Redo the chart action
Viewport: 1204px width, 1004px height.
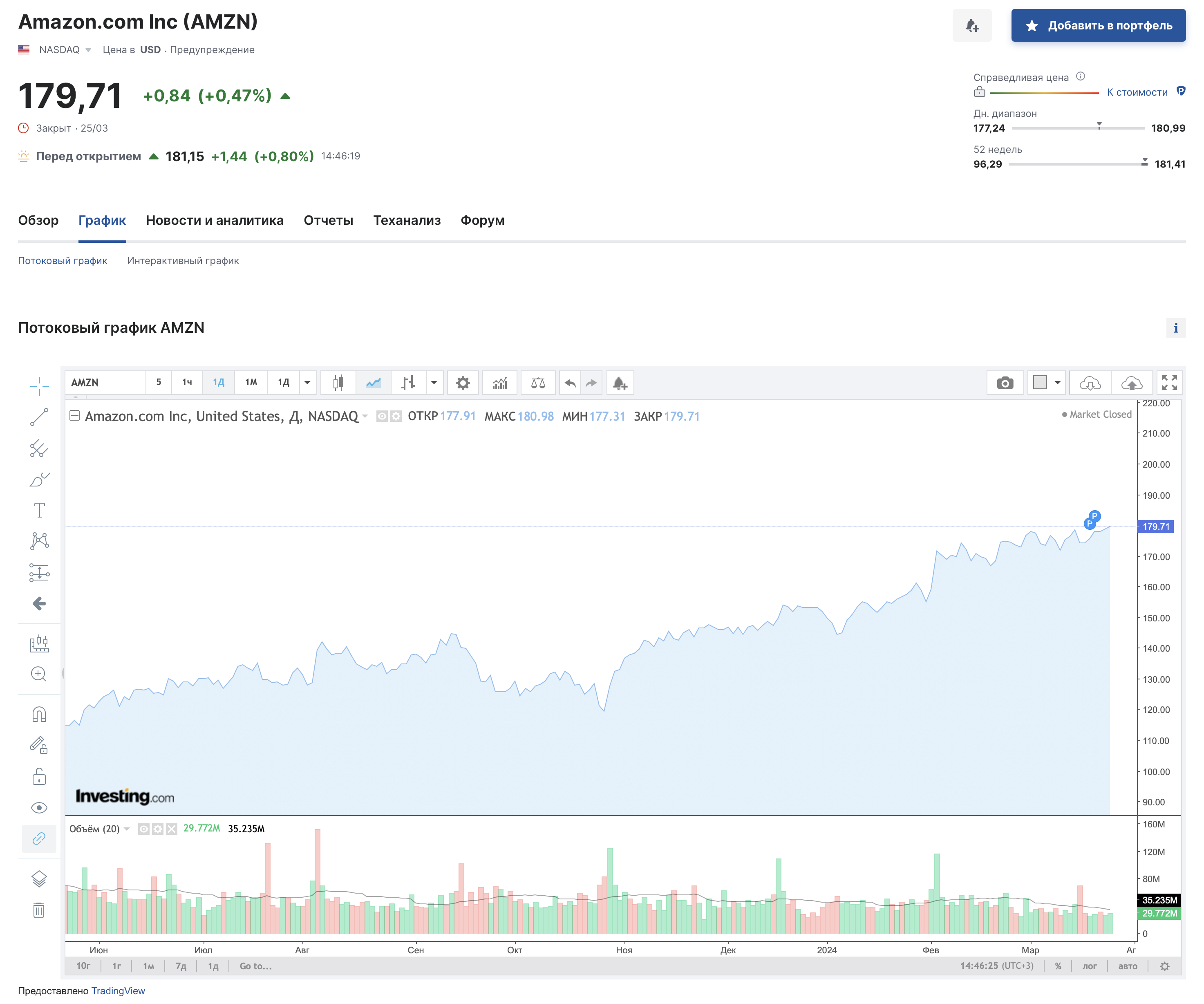click(x=591, y=383)
